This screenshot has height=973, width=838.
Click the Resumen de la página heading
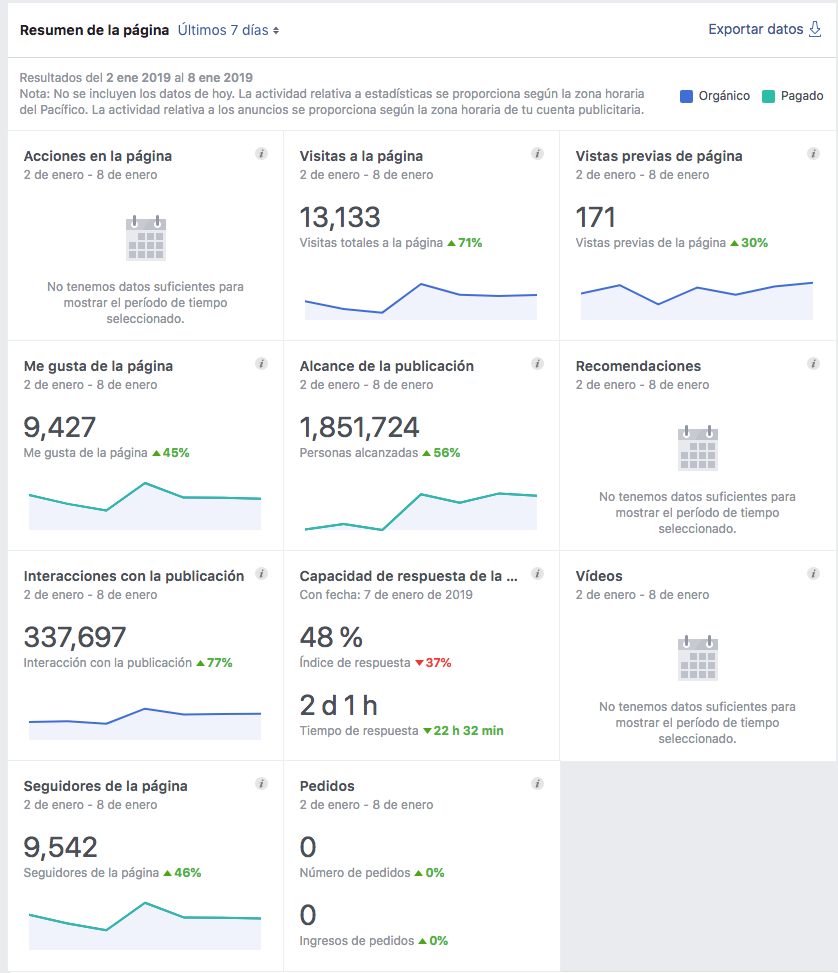point(94,30)
